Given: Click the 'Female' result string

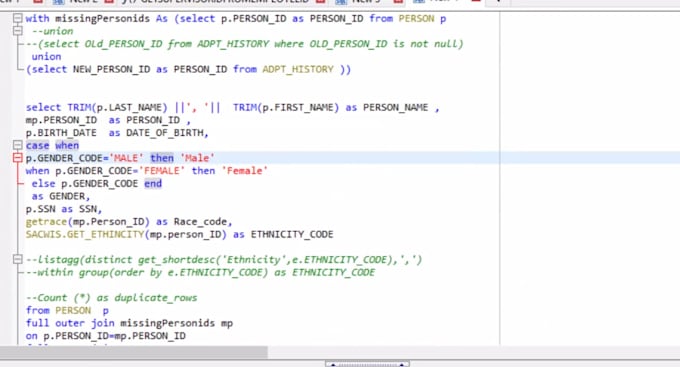Looking at the screenshot, I should click(x=245, y=171).
